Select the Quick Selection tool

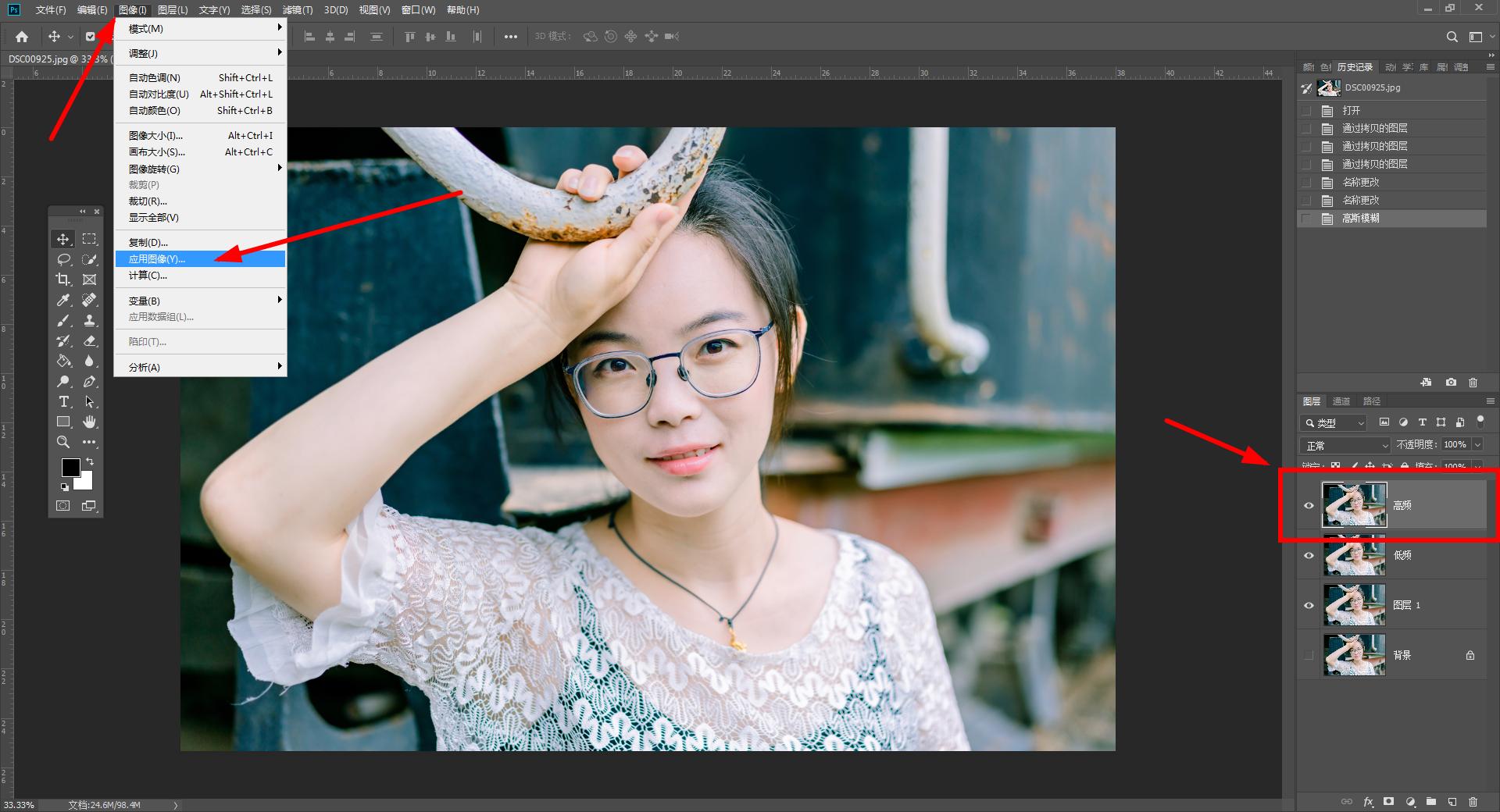pos(90,259)
